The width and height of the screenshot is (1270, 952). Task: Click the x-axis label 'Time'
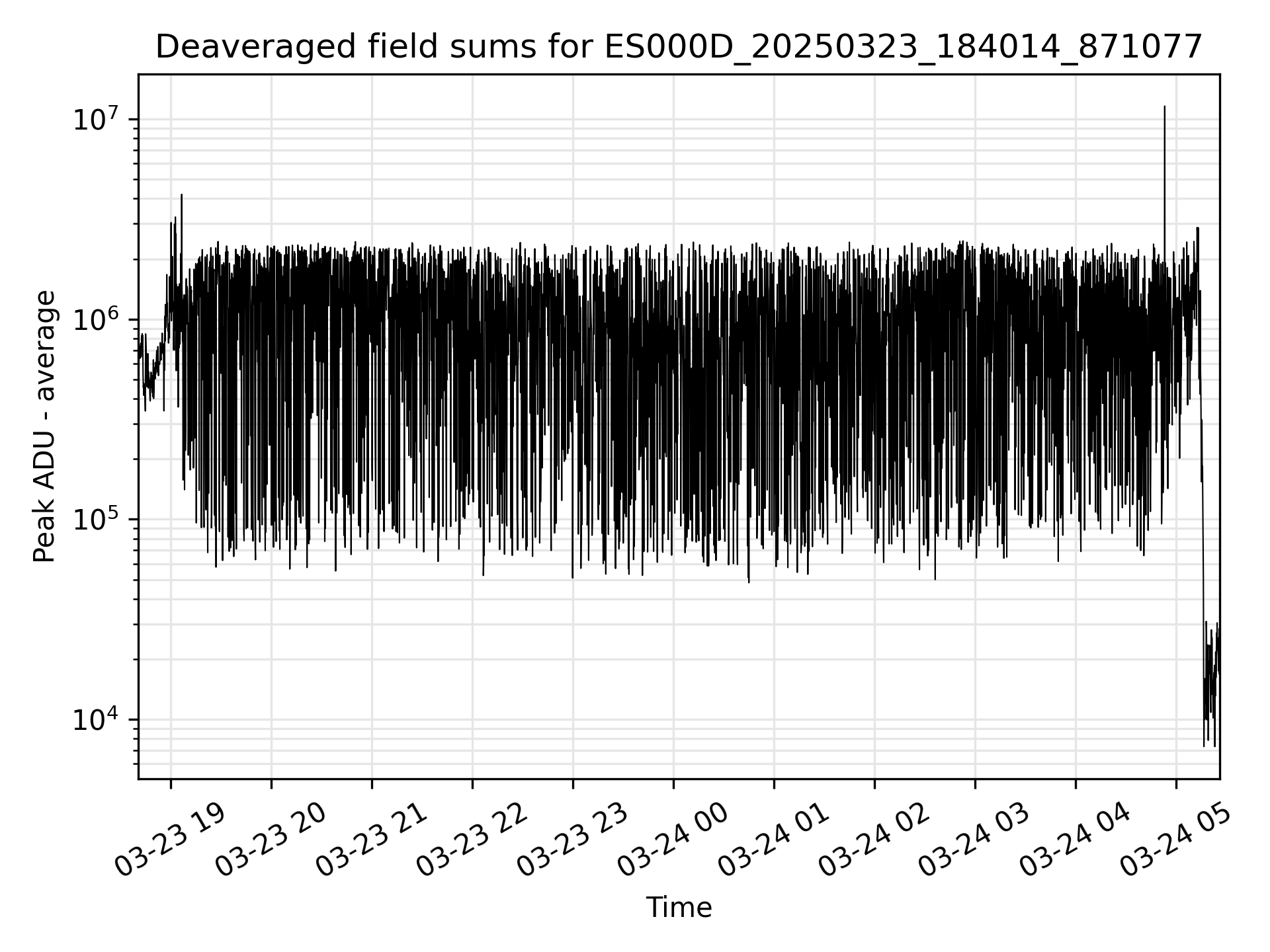tap(679, 908)
